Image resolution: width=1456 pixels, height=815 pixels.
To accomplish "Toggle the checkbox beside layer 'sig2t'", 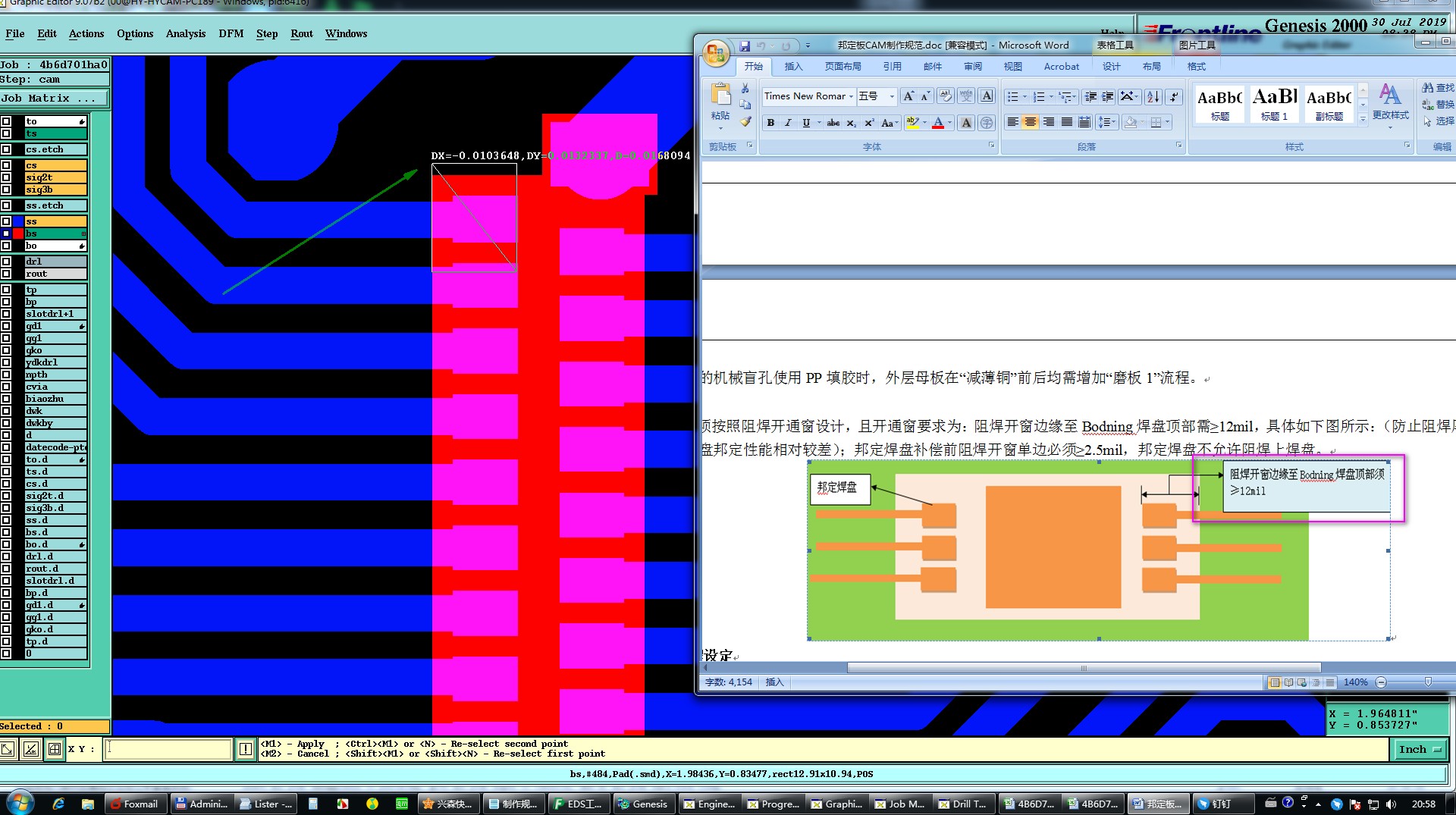I will tap(6, 177).
